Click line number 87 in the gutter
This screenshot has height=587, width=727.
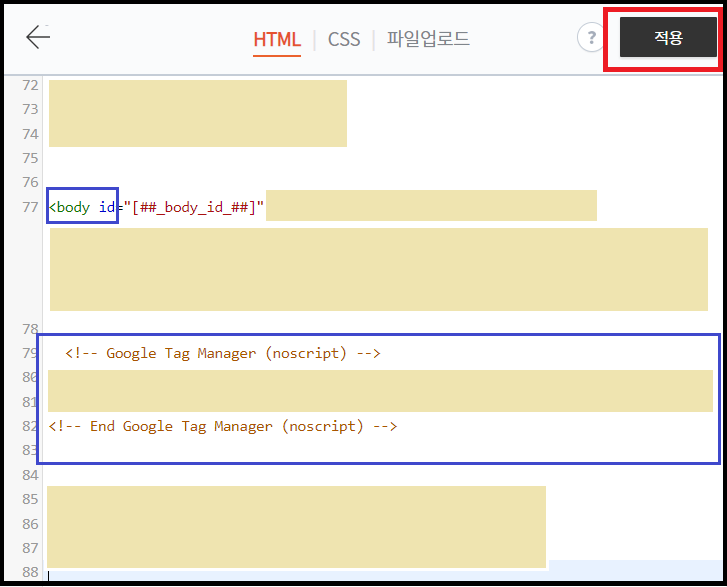point(30,548)
